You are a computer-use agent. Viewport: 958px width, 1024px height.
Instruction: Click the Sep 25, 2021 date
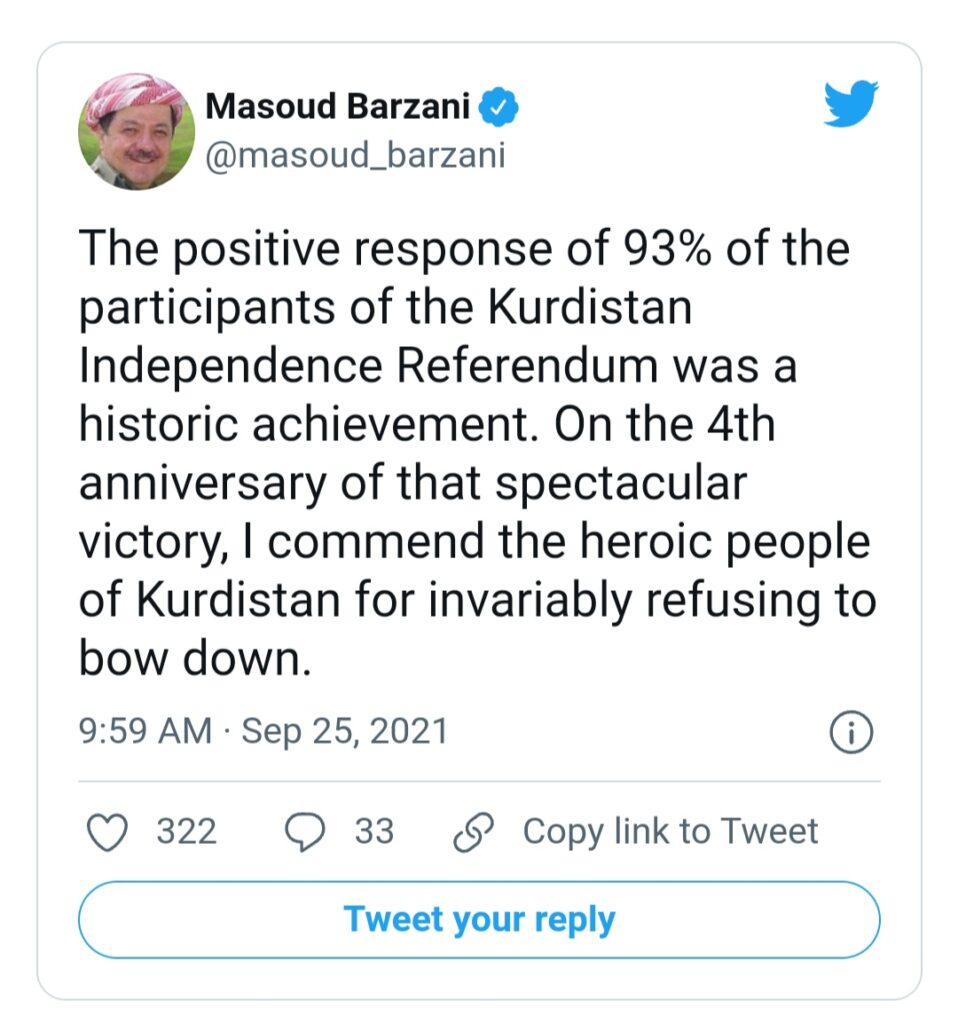344,732
